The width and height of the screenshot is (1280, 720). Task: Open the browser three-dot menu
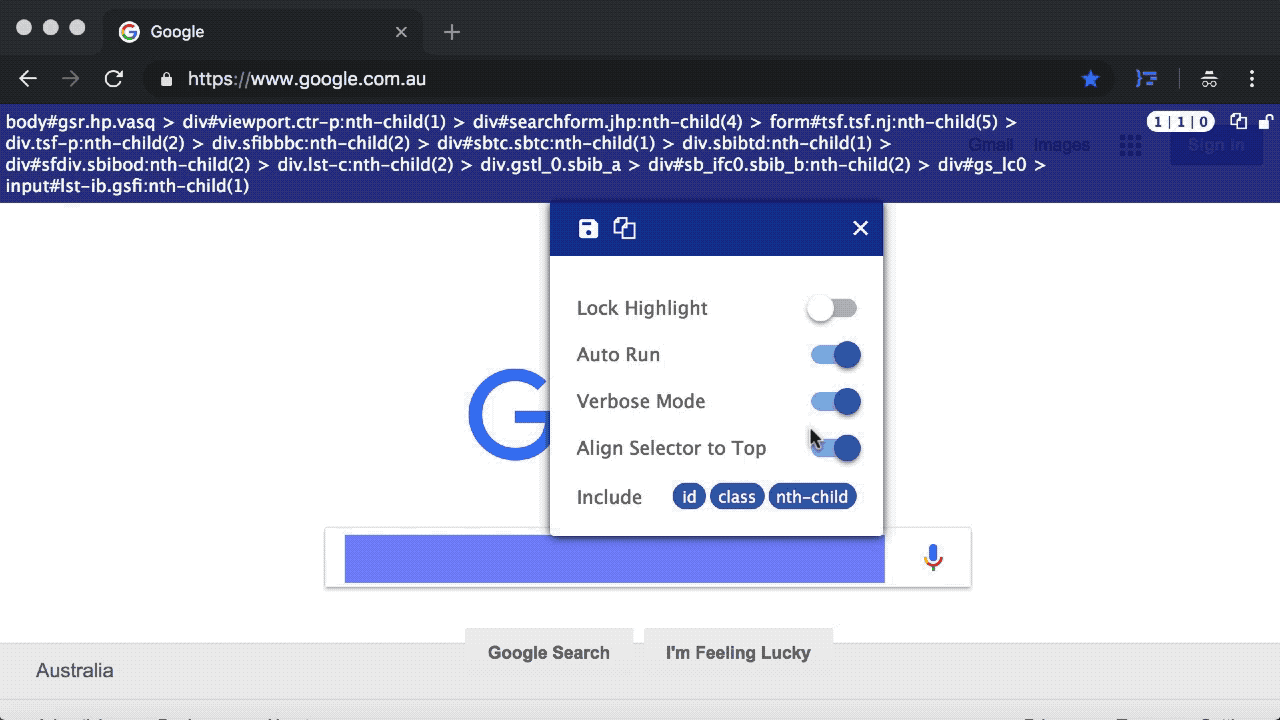click(x=1252, y=79)
